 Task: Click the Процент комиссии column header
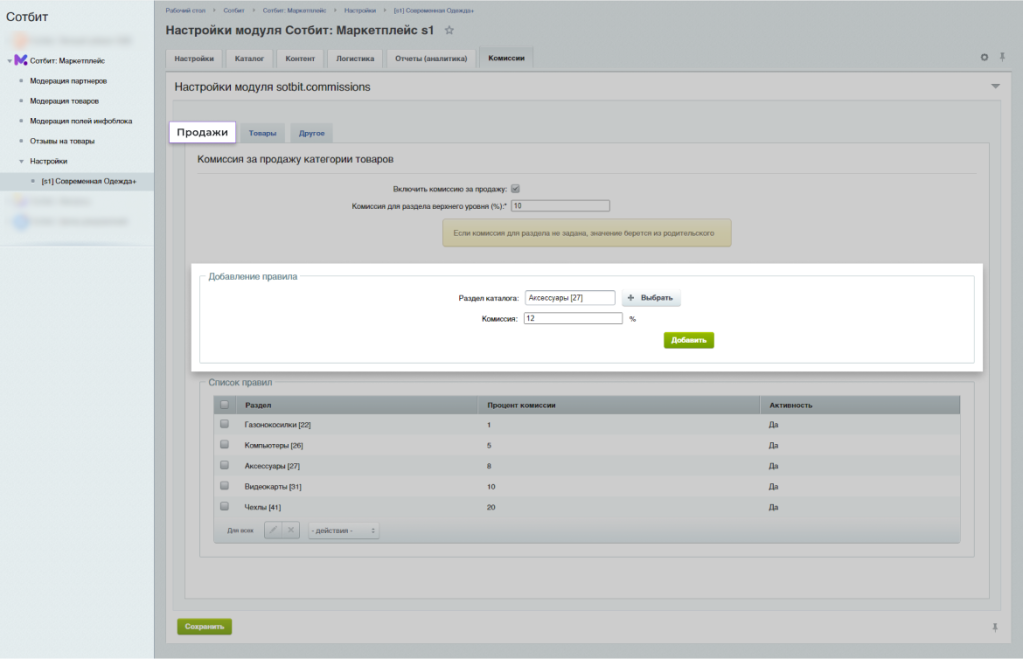(521, 405)
